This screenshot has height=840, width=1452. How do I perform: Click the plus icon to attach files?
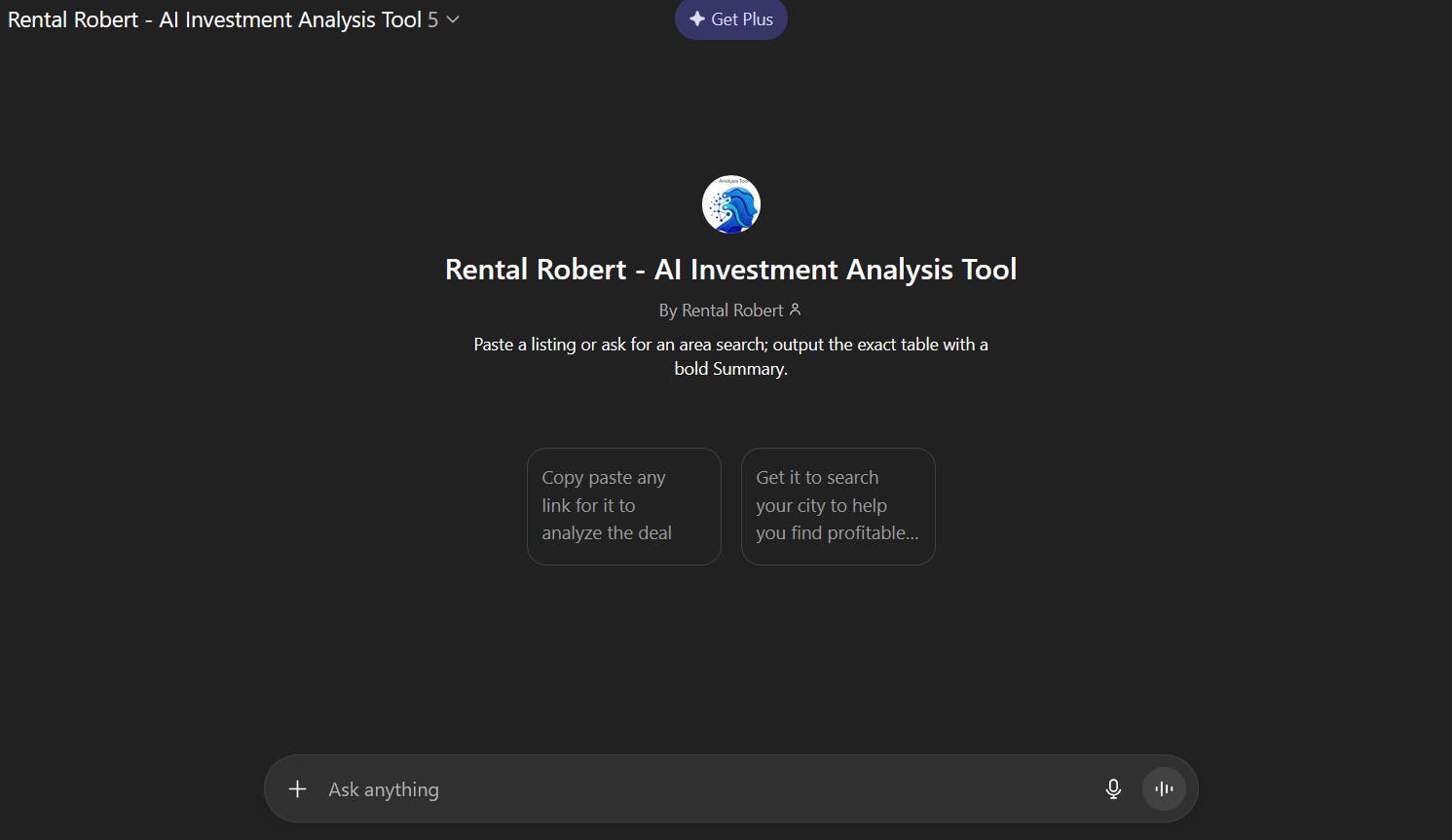(298, 789)
